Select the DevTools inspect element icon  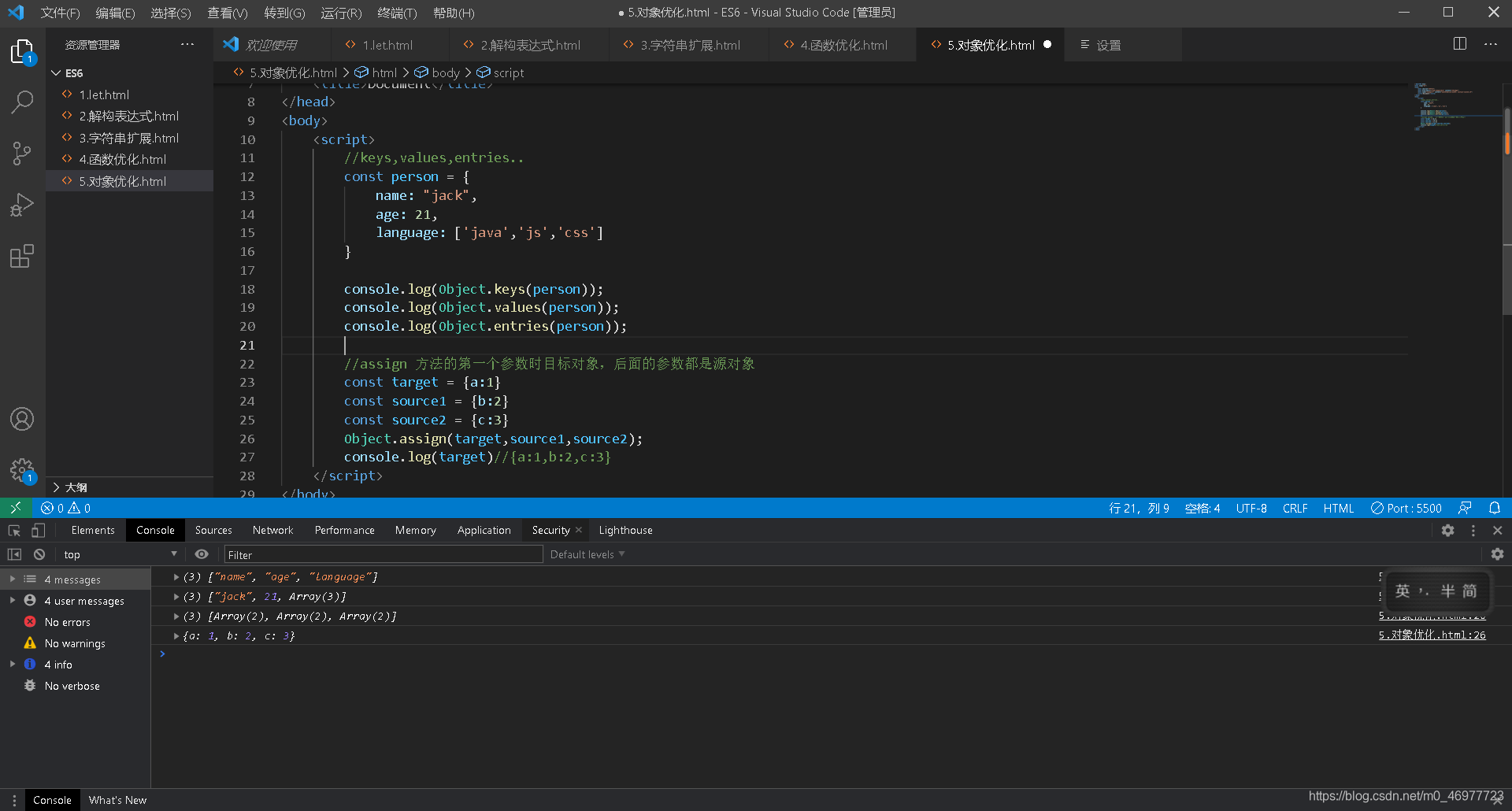click(x=14, y=530)
